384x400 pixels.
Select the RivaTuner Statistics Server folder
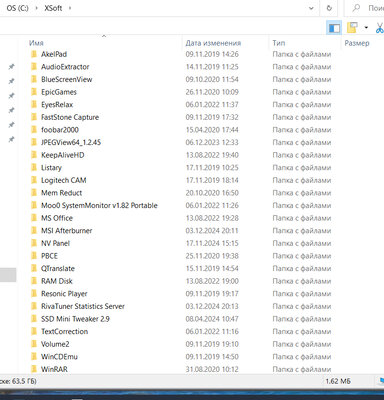[83, 306]
